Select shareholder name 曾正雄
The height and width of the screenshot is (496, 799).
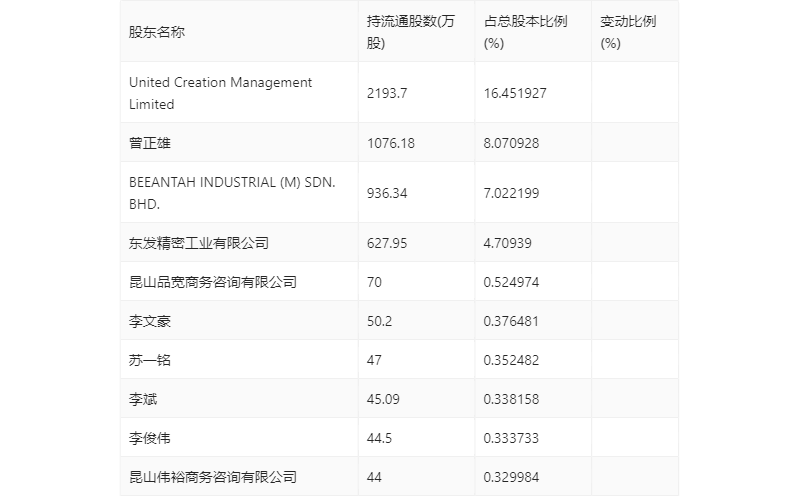point(149,143)
